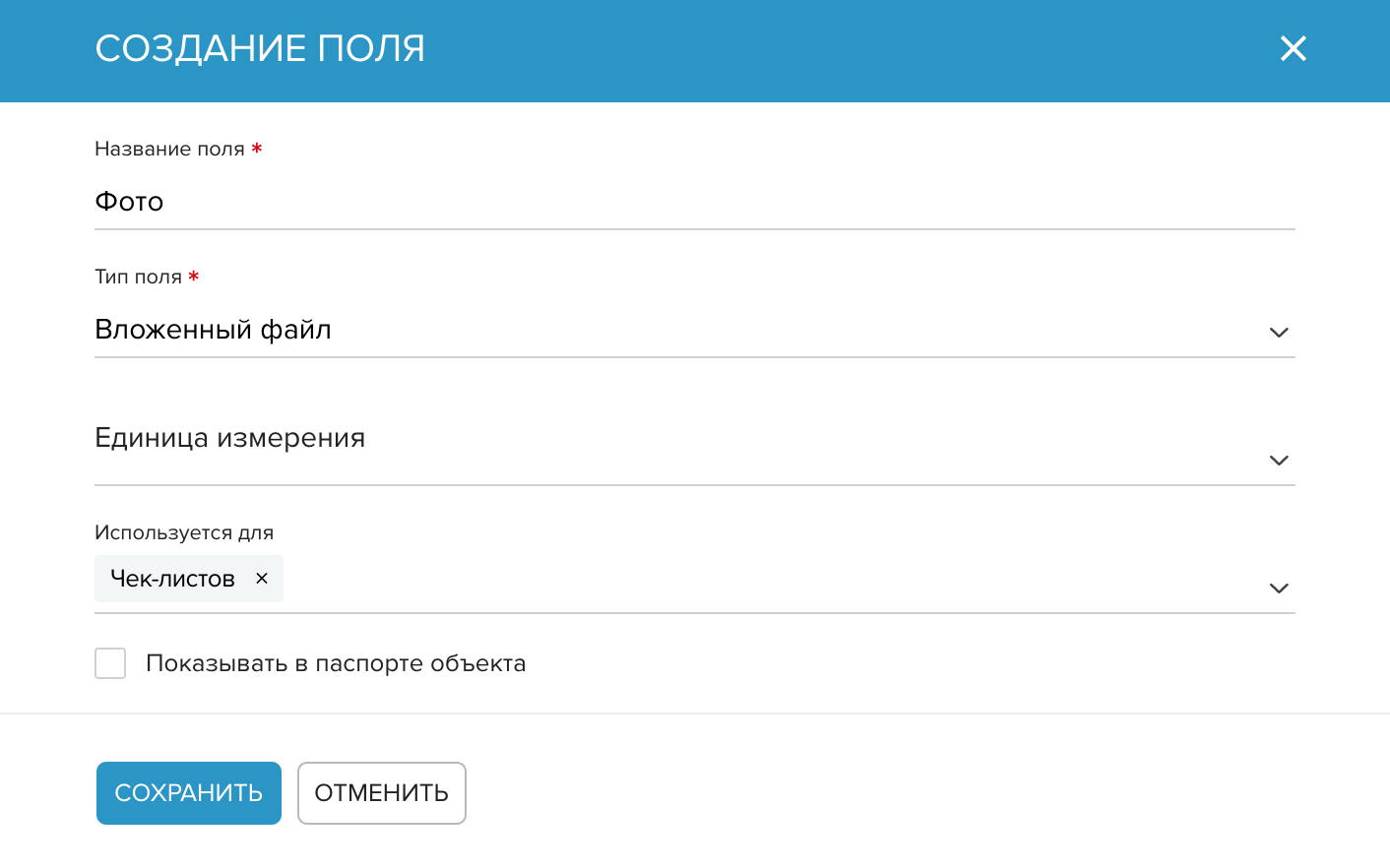
Task: Click the red asterisk next to Название поля
Action: point(256,149)
